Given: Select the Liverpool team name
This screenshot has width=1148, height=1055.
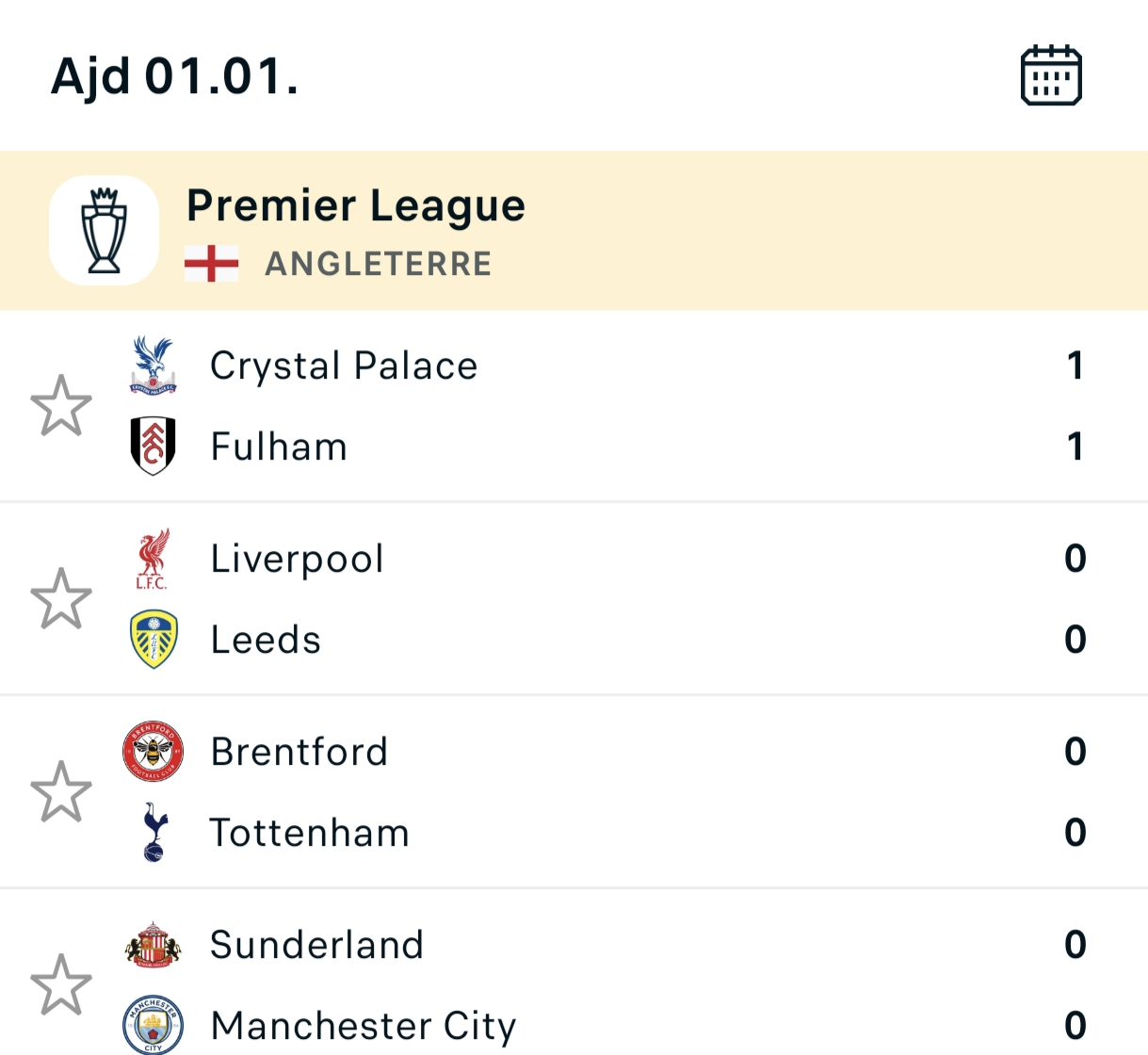Looking at the screenshot, I should 297,559.
